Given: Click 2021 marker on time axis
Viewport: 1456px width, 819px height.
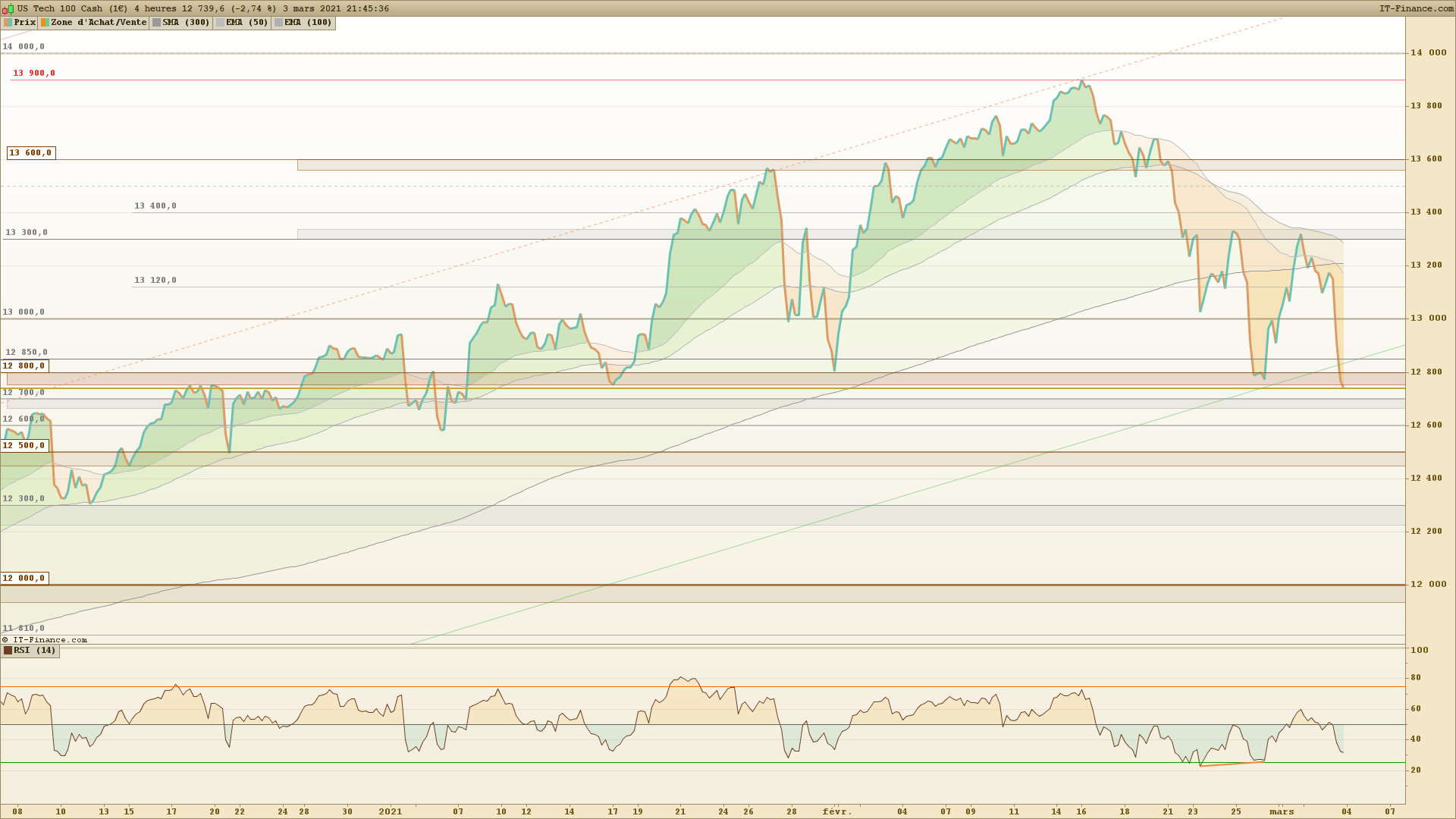Looking at the screenshot, I should 390,811.
